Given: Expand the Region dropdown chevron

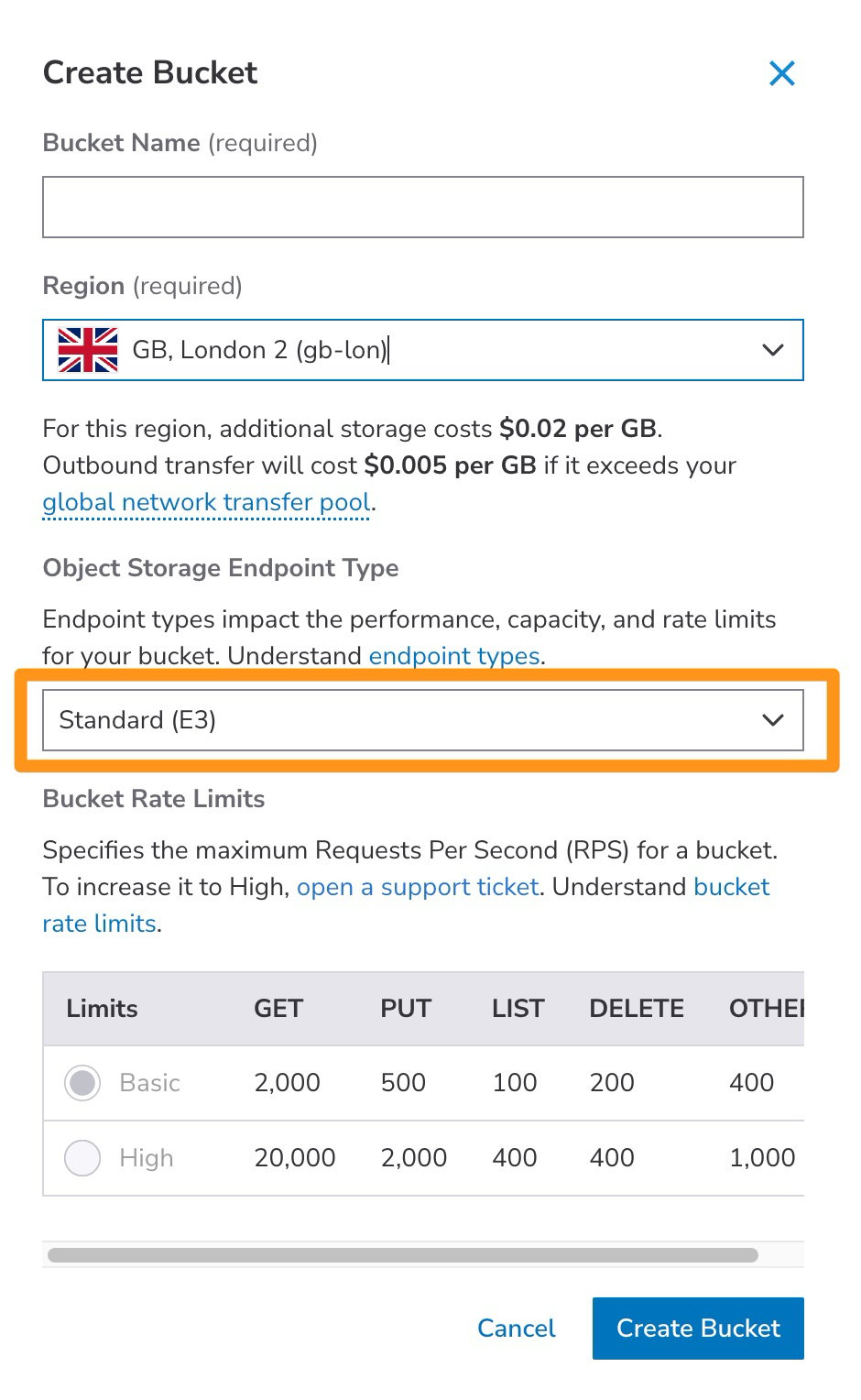Looking at the screenshot, I should tap(773, 350).
